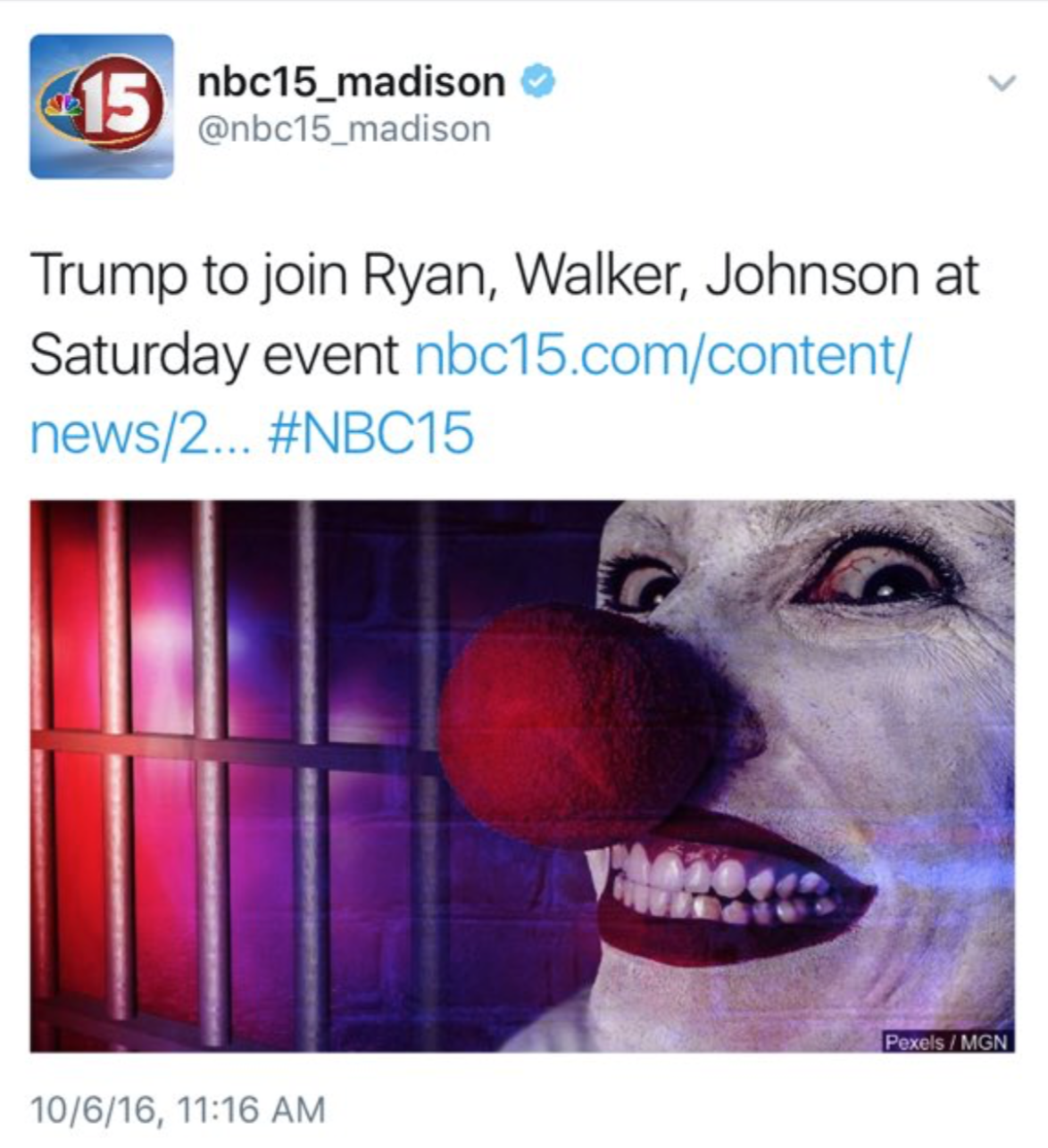Open the attached clown image
This screenshot has height=1148, width=1048.
tap(522, 776)
